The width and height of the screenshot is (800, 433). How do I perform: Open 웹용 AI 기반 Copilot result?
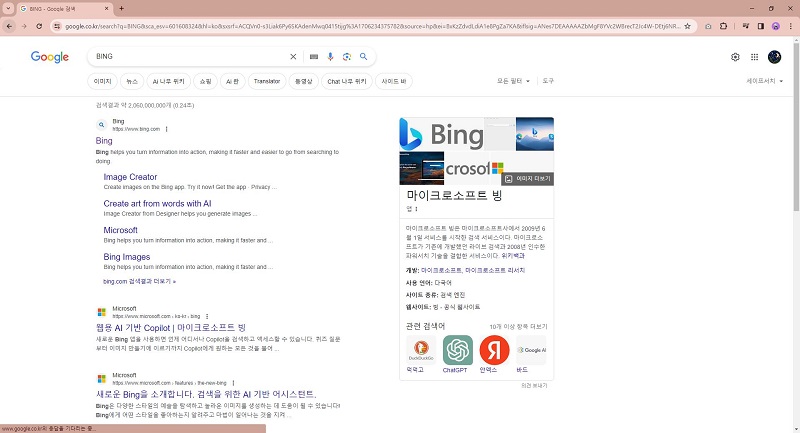click(x=171, y=328)
